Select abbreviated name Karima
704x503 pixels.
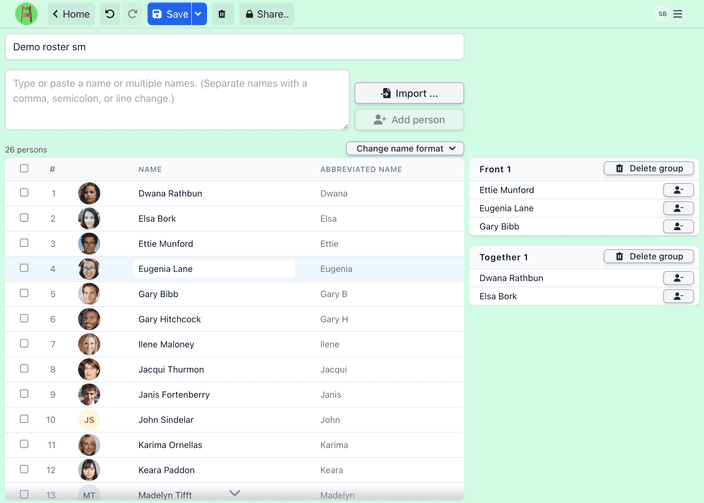point(334,445)
